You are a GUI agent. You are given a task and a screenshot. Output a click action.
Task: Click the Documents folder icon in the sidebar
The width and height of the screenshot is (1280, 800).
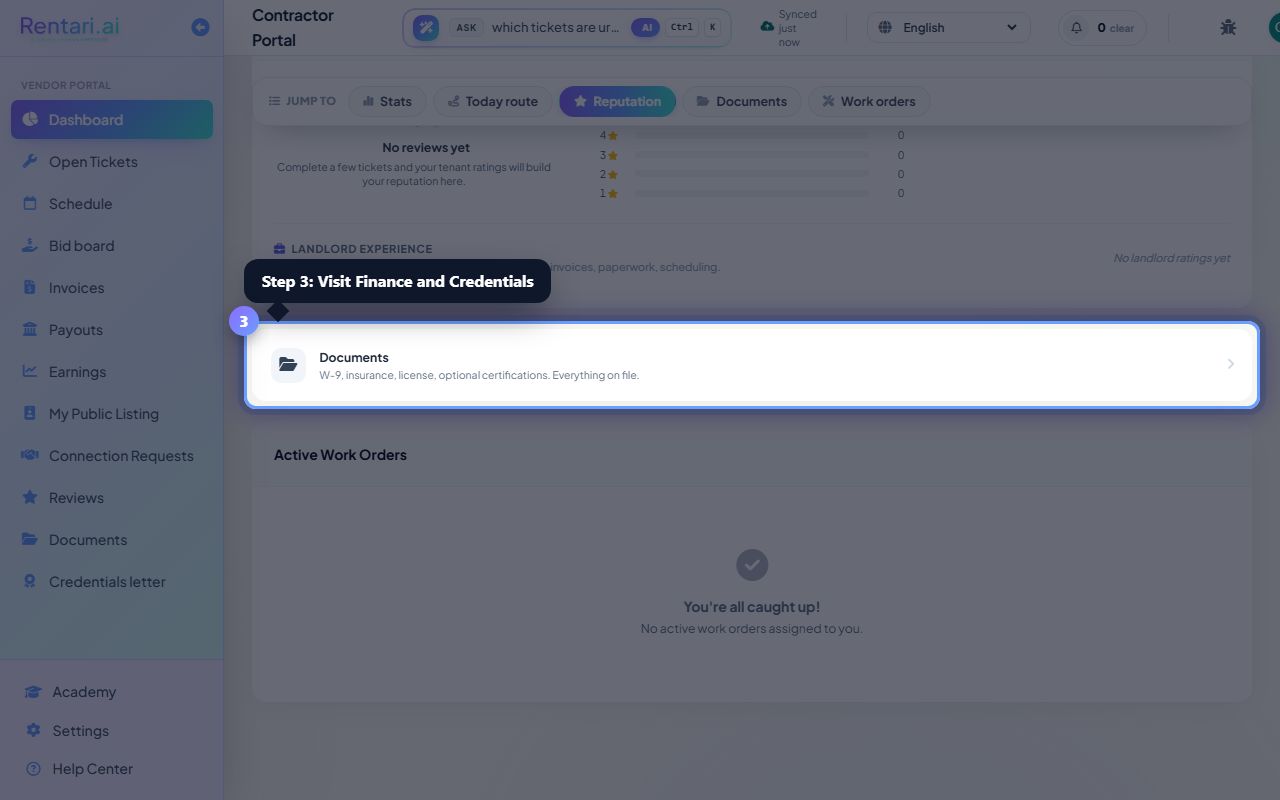click(30, 539)
